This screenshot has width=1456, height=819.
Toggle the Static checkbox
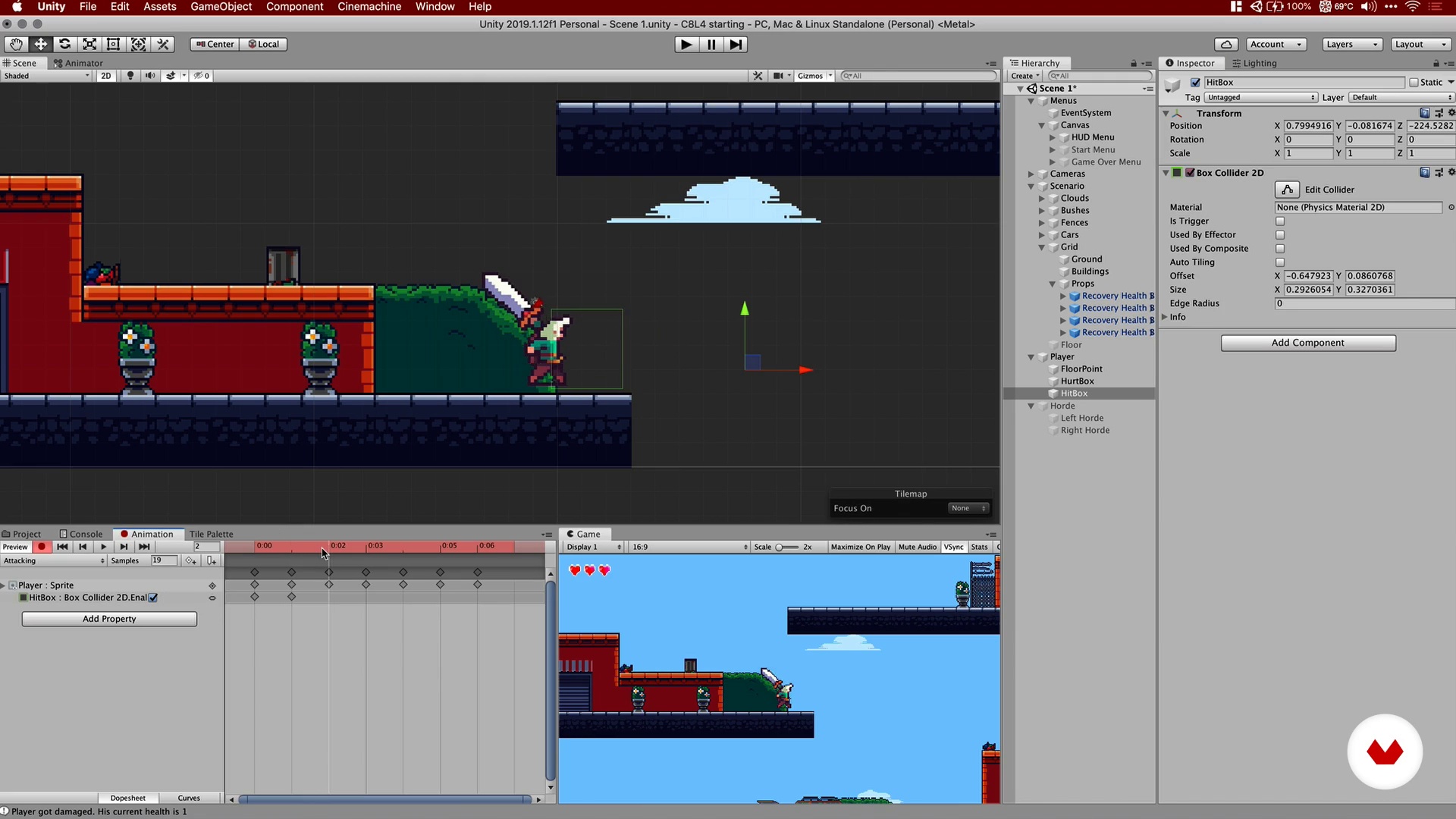tap(1414, 82)
